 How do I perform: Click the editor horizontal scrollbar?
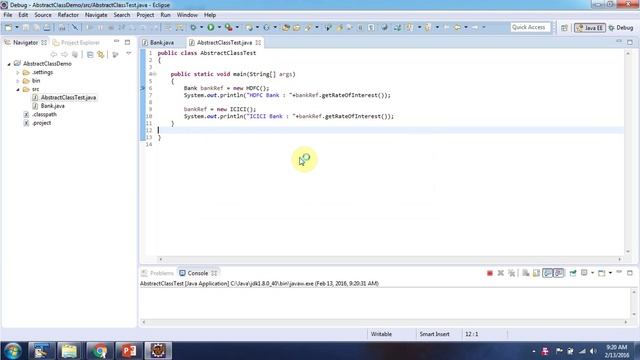coord(390,259)
